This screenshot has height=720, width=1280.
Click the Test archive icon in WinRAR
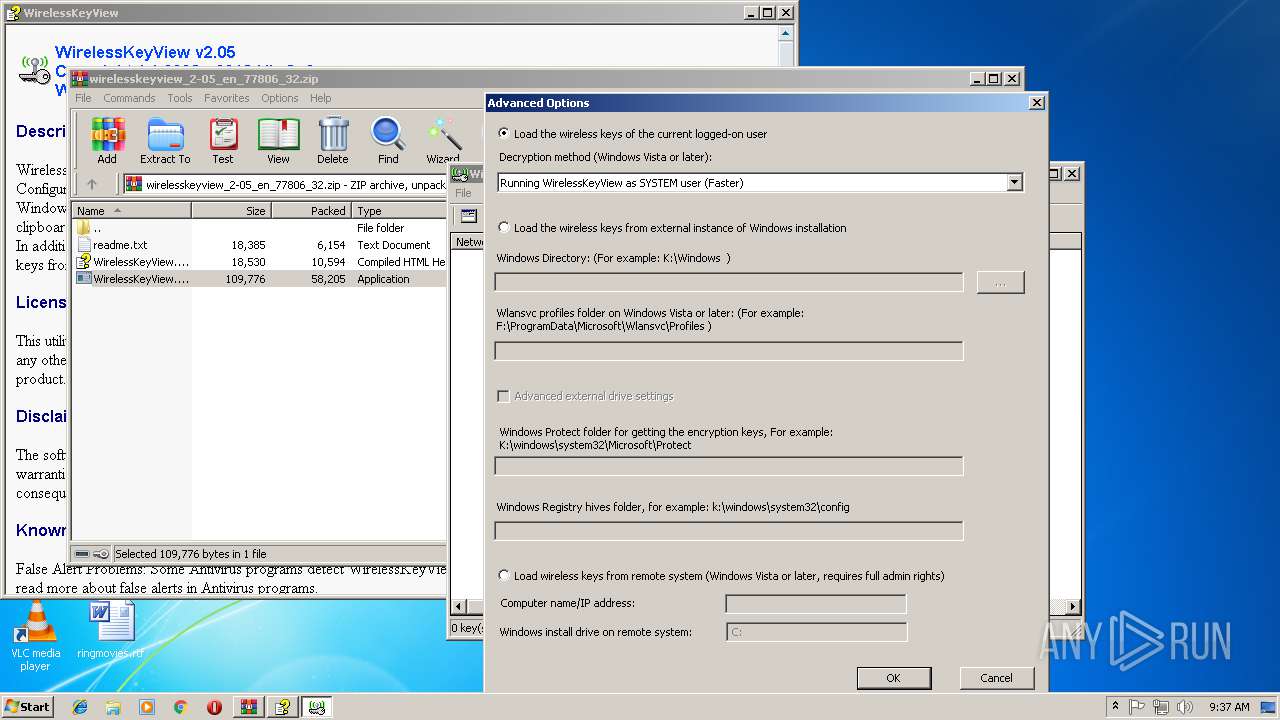point(223,141)
